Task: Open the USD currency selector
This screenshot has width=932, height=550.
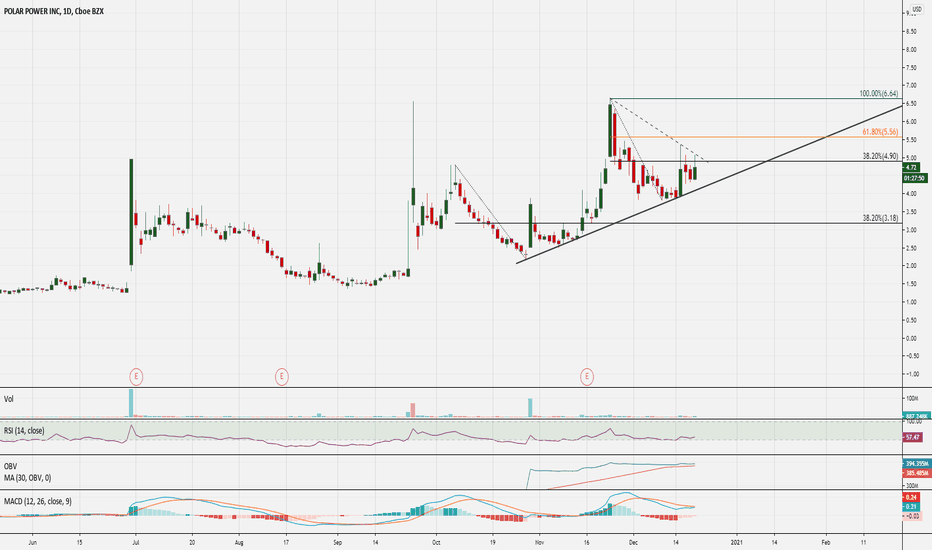Action: [917, 10]
